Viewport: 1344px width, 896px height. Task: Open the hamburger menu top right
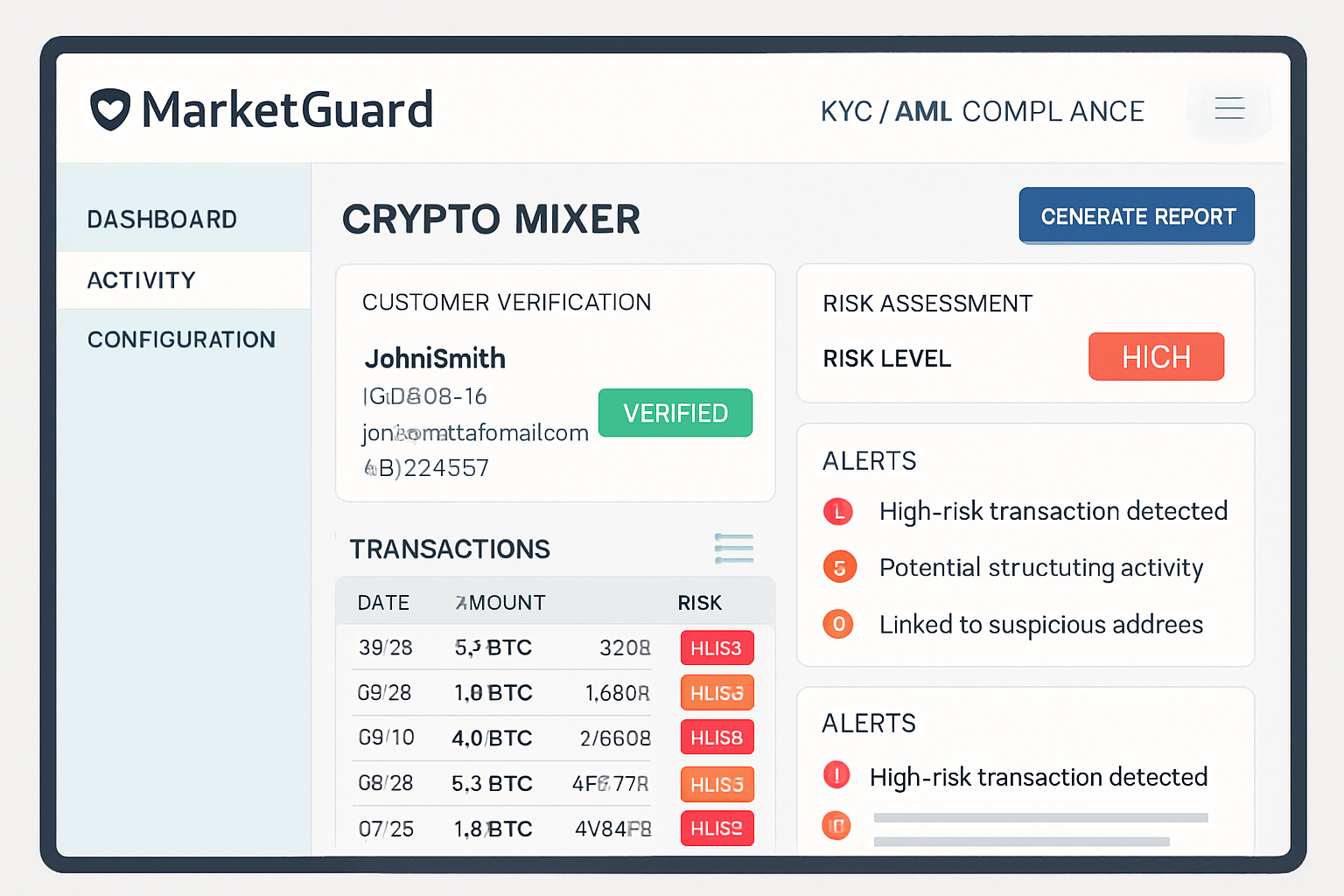click(1229, 108)
